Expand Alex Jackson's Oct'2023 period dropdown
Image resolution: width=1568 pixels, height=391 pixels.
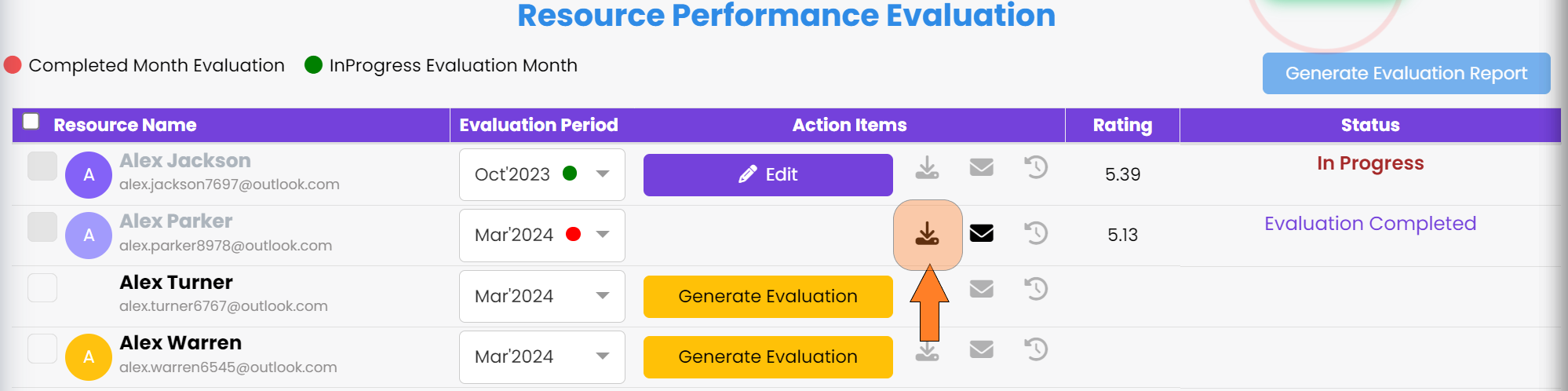pos(542,174)
